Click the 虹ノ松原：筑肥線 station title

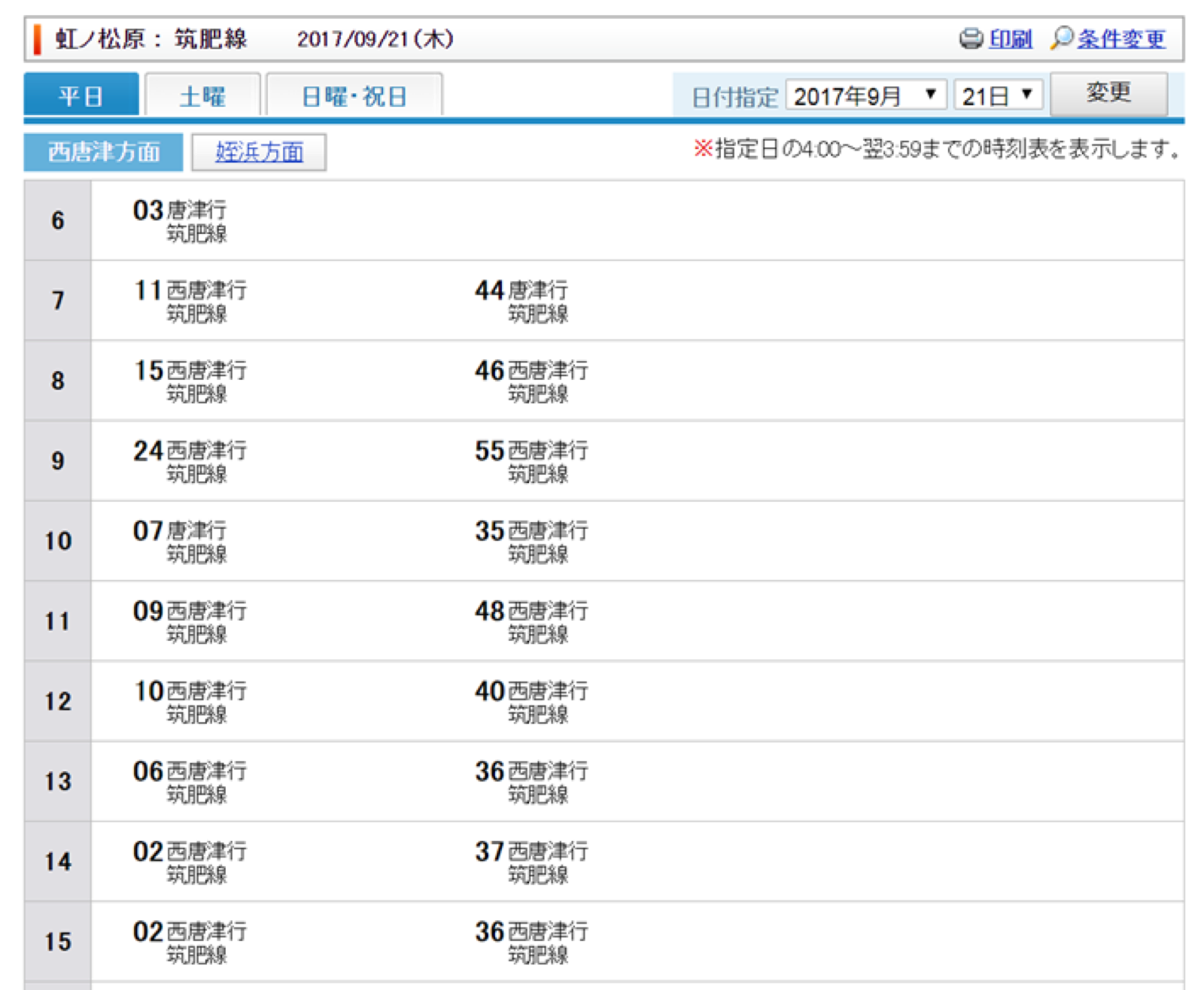(x=151, y=38)
